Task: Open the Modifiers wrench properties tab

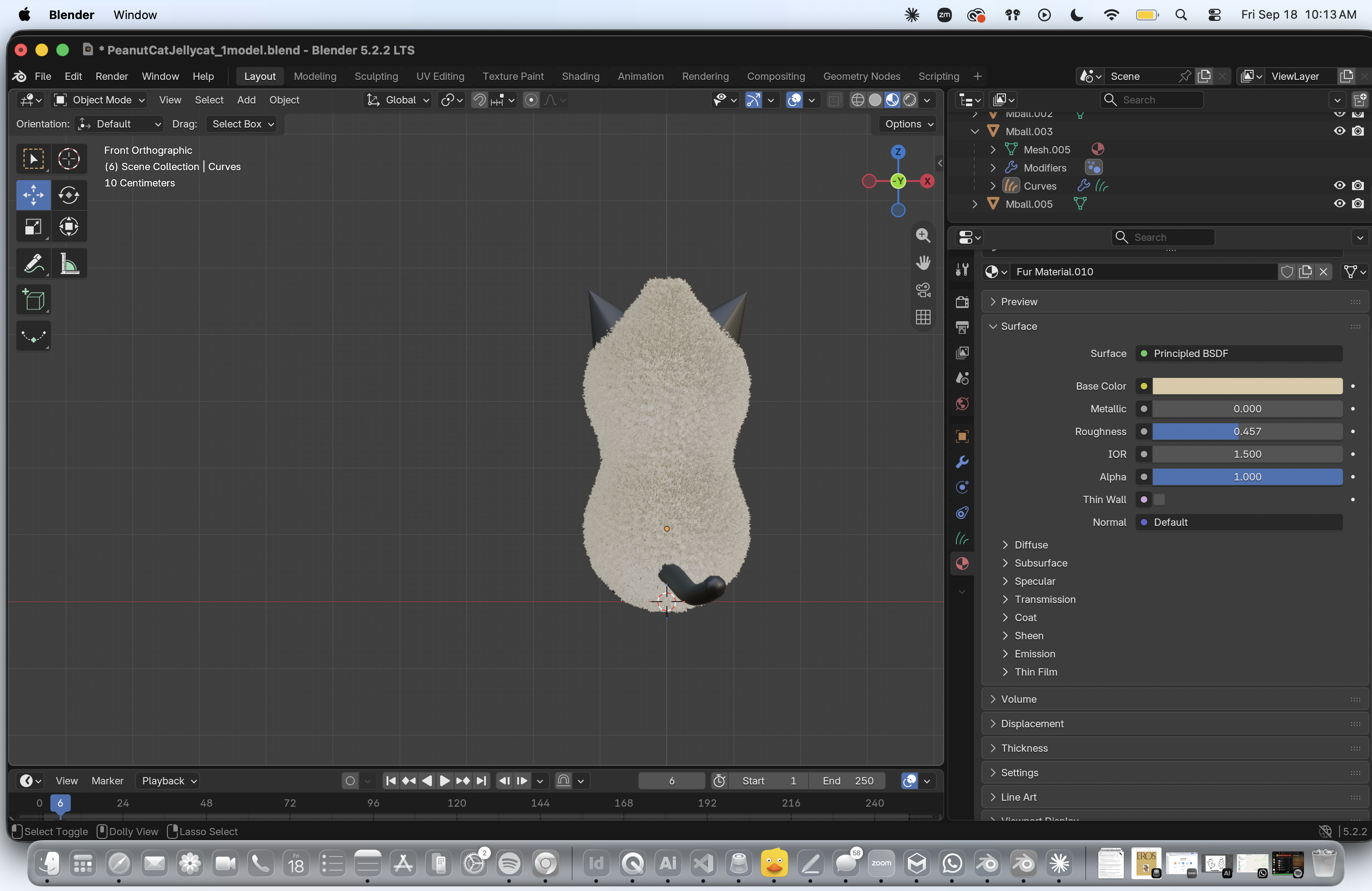Action: tap(962, 462)
